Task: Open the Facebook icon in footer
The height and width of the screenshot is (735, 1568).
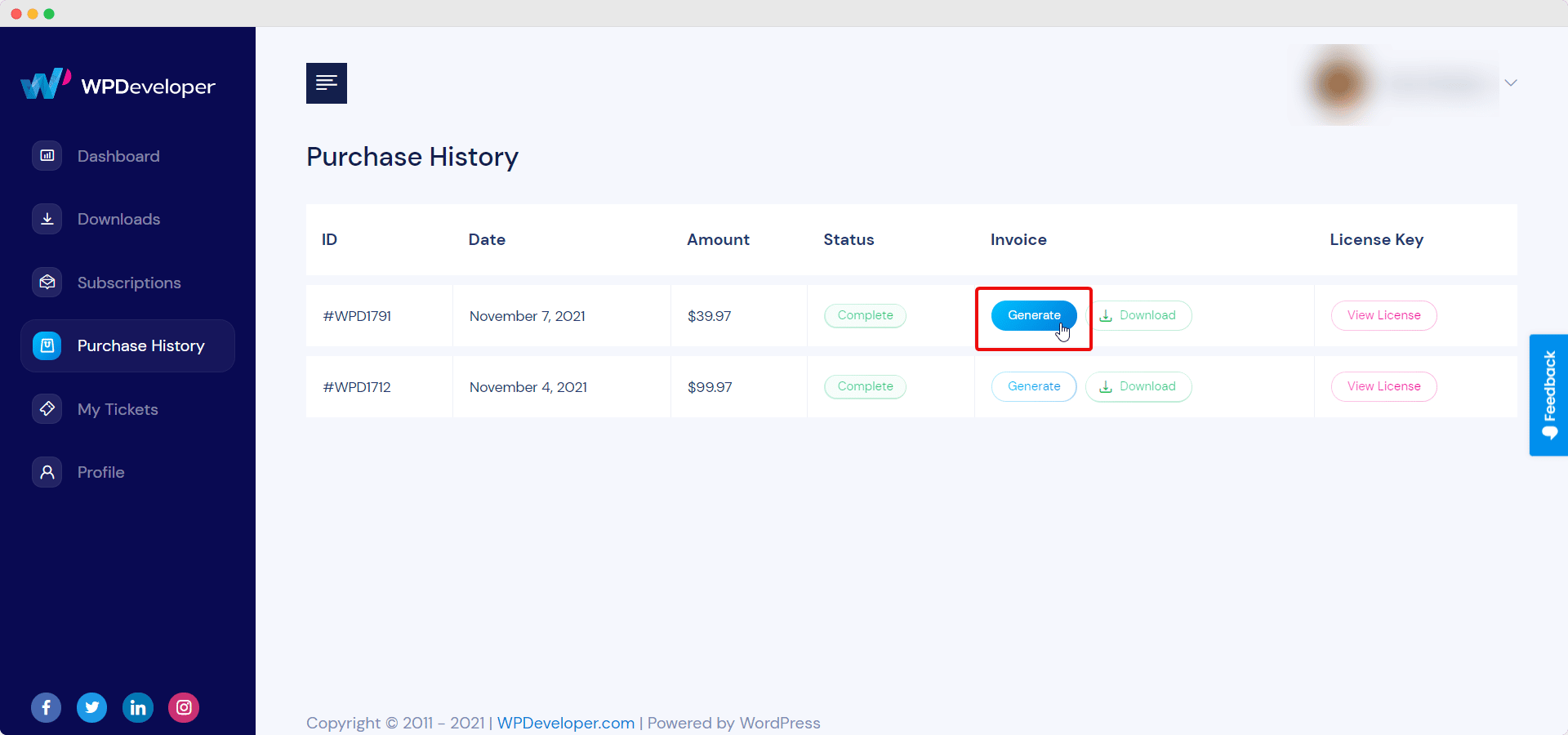Action: click(x=46, y=707)
